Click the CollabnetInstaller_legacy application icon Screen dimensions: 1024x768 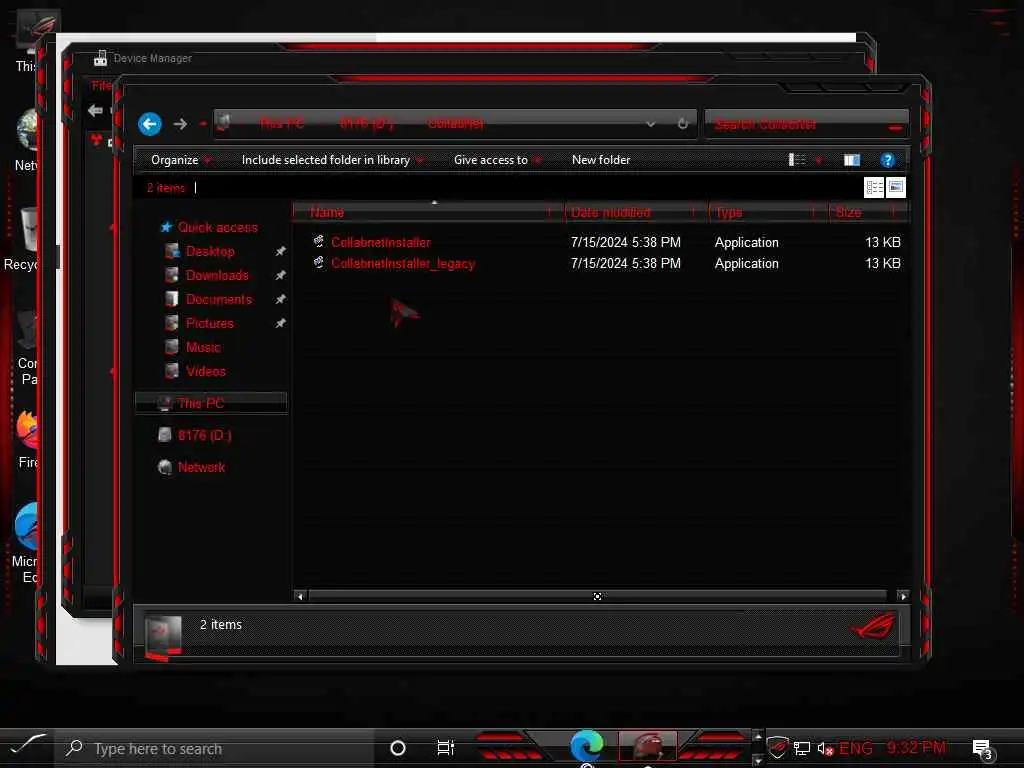pyautogui.click(x=319, y=263)
